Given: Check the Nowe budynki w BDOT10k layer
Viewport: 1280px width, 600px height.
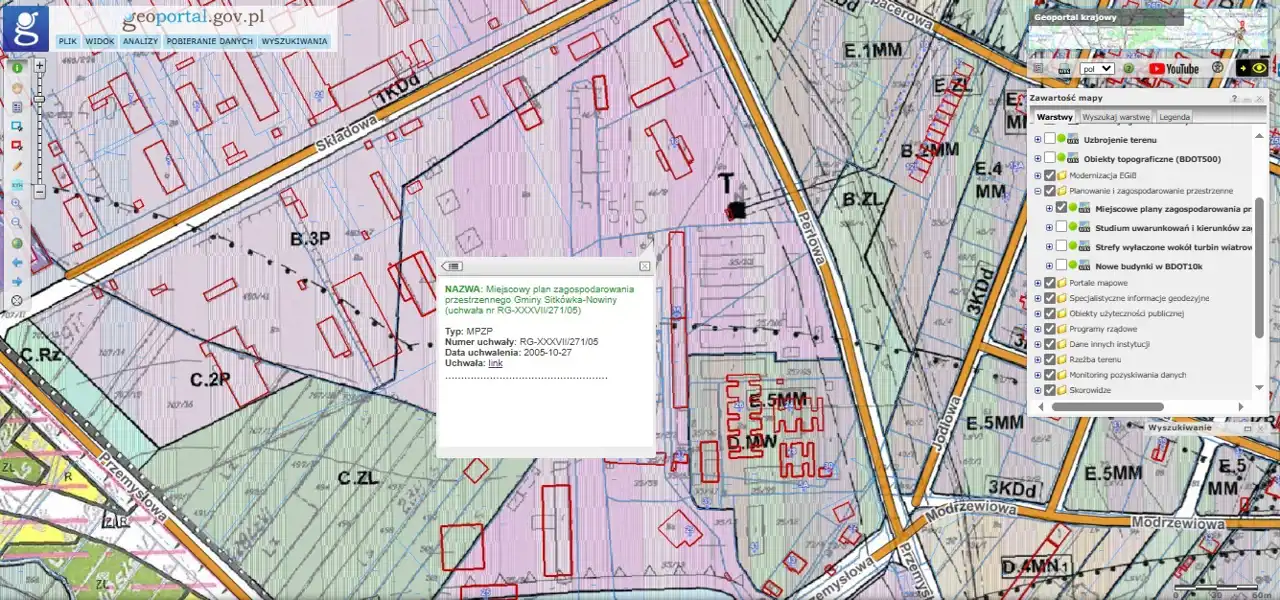Looking at the screenshot, I should point(1062,266).
